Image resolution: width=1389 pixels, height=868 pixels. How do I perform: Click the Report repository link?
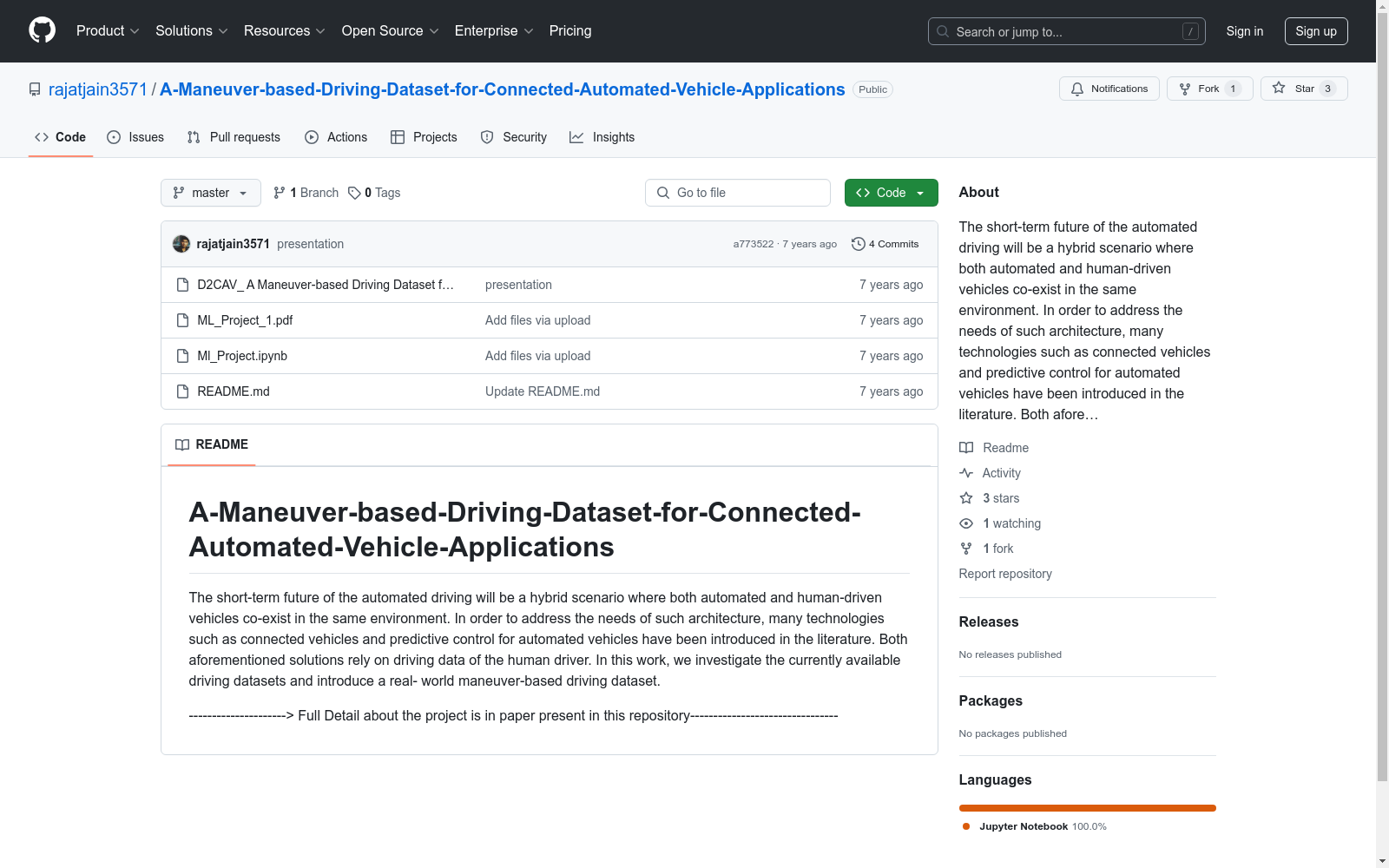1005,574
